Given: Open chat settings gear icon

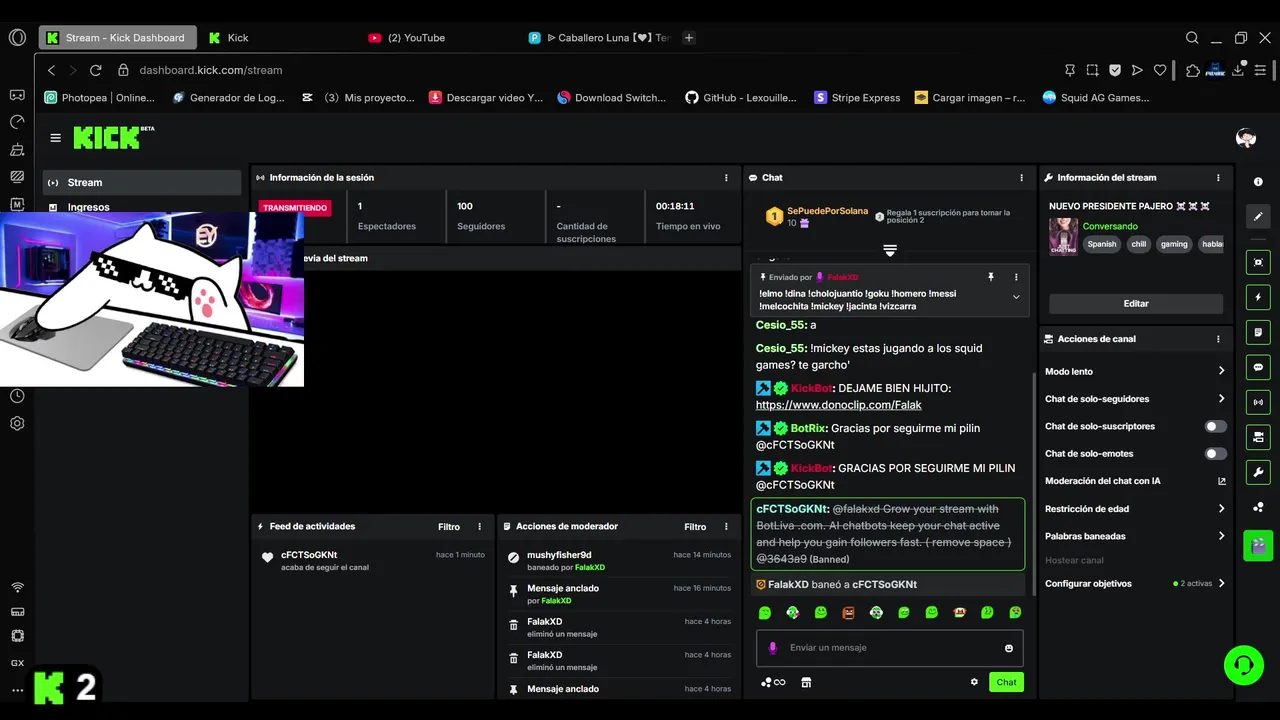Looking at the screenshot, I should pos(974,682).
